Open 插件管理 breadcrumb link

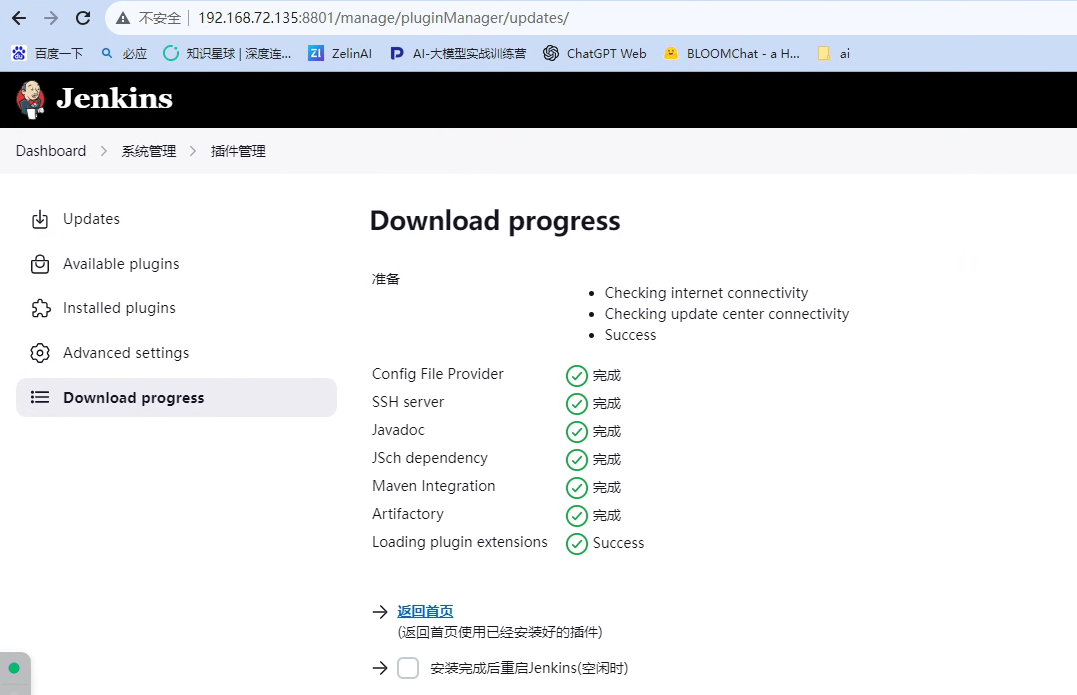(x=238, y=150)
